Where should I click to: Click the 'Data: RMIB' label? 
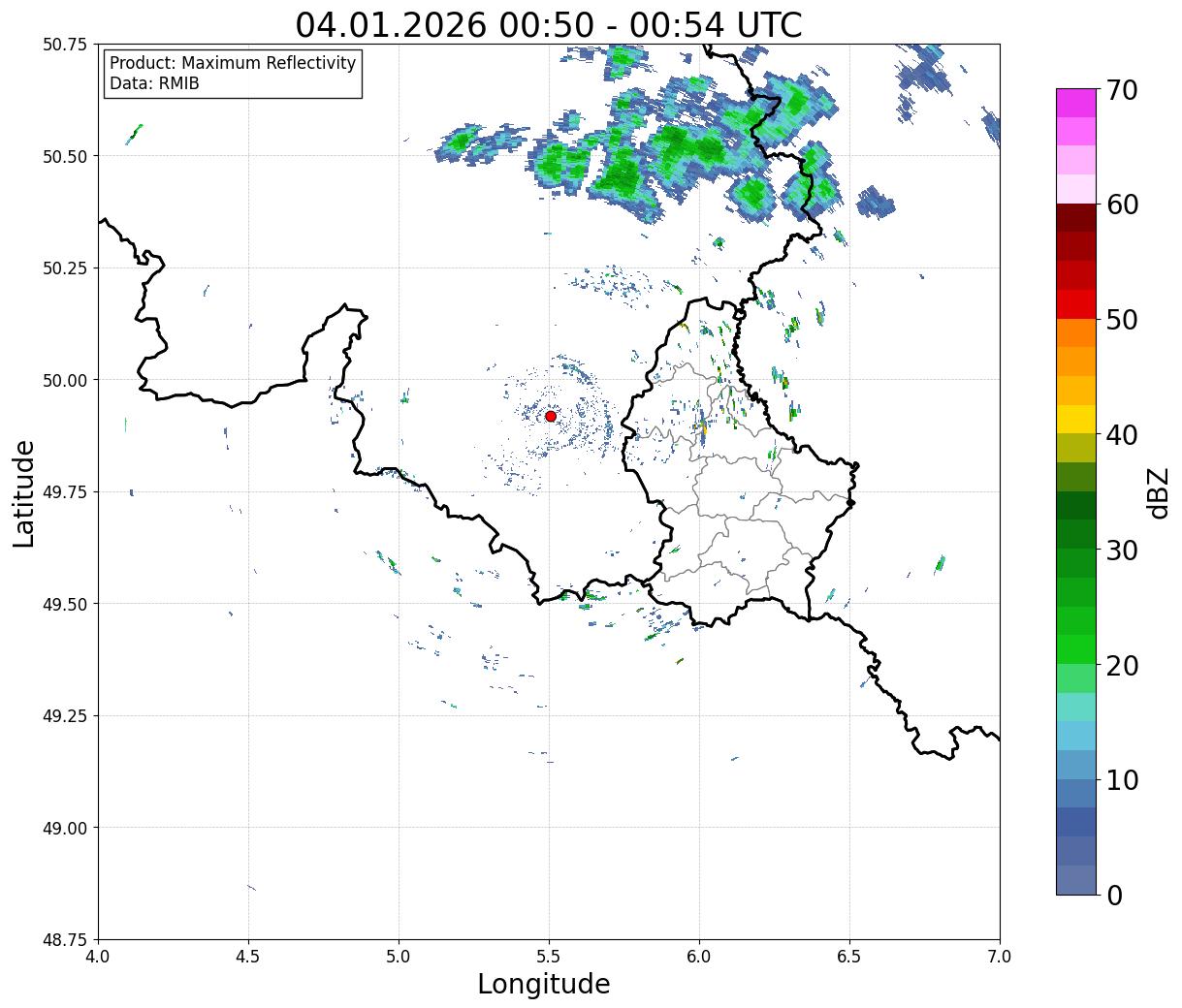coord(154,84)
